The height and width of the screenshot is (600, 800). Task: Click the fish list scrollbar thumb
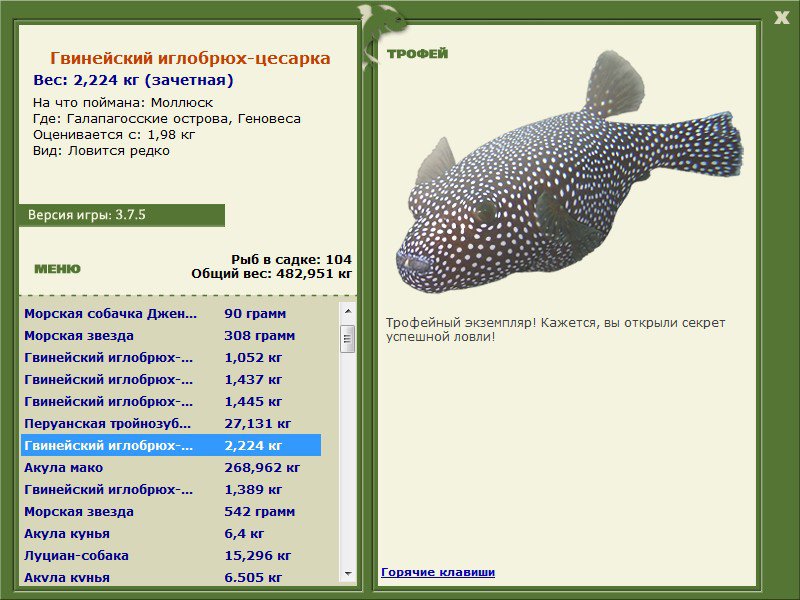[x=348, y=338]
